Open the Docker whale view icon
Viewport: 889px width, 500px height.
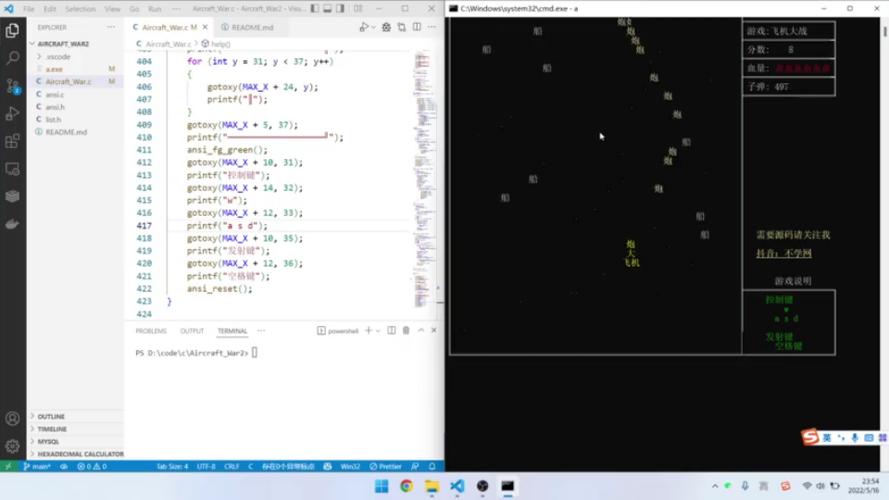(x=12, y=224)
